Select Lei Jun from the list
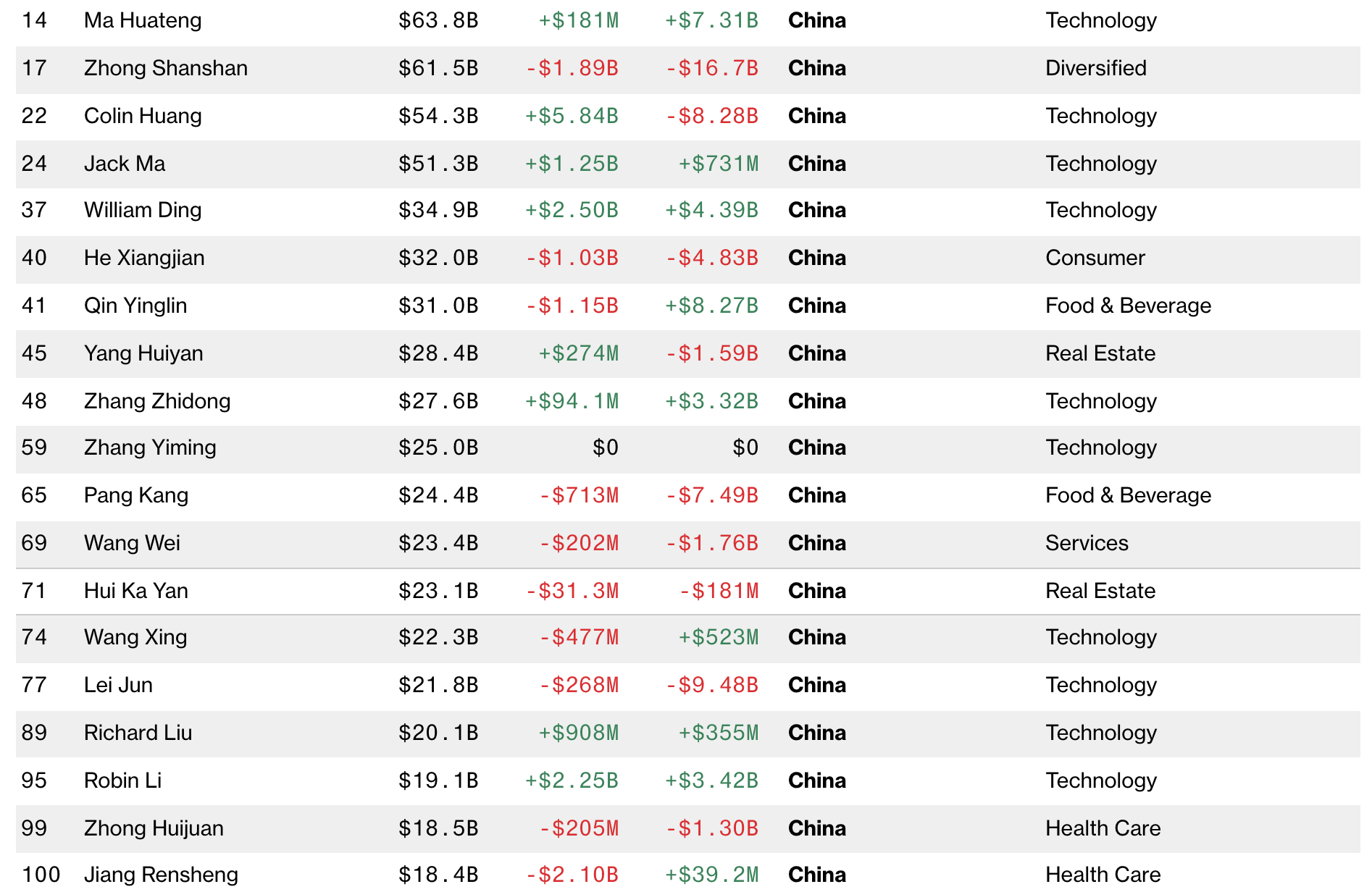This screenshot has width=1372, height=892. 118,685
